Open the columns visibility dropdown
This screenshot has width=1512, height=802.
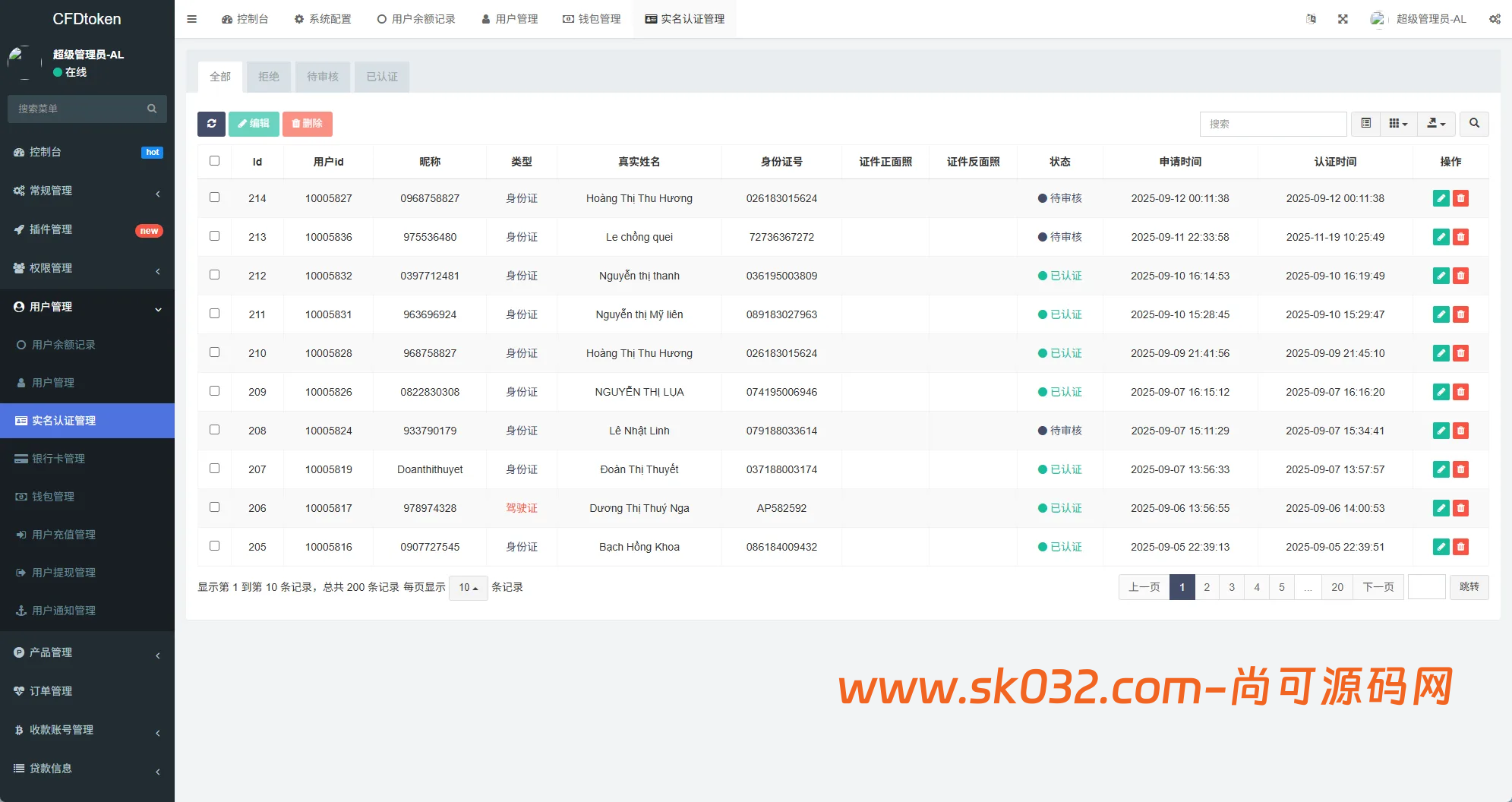1398,124
